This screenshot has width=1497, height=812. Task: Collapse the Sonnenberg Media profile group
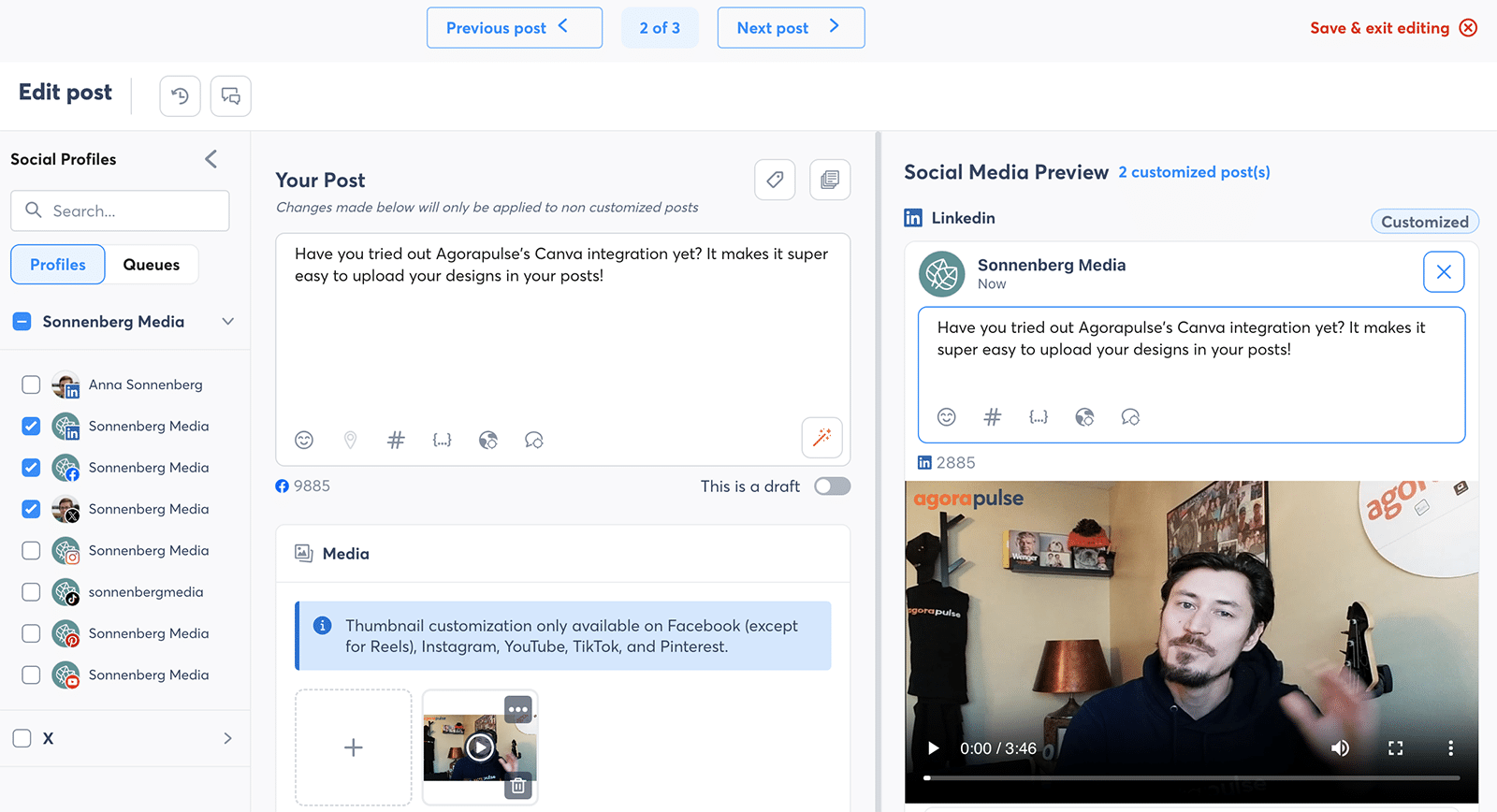[227, 322]
